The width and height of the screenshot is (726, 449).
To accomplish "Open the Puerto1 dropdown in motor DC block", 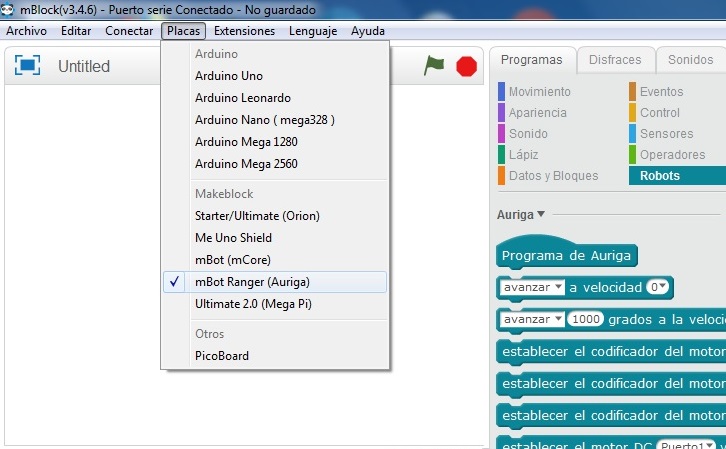I will click(691, 445).
